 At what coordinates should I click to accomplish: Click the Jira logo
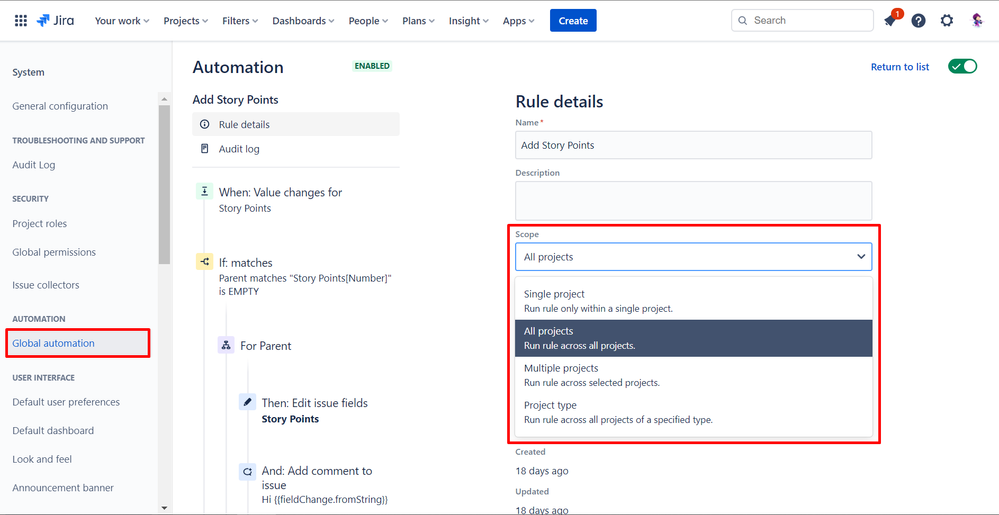point(55,20)
